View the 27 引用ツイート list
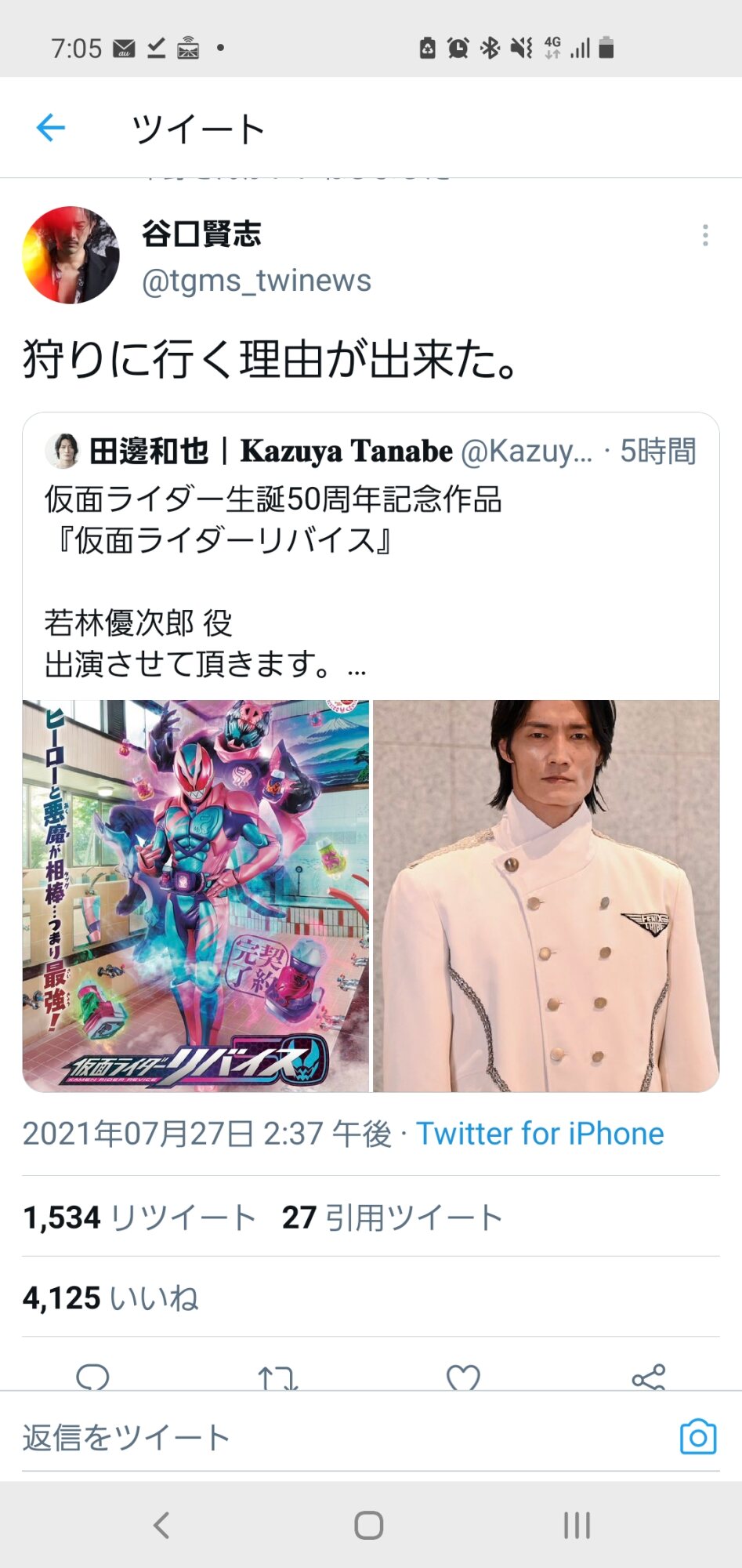 (x=392, y=1218)
